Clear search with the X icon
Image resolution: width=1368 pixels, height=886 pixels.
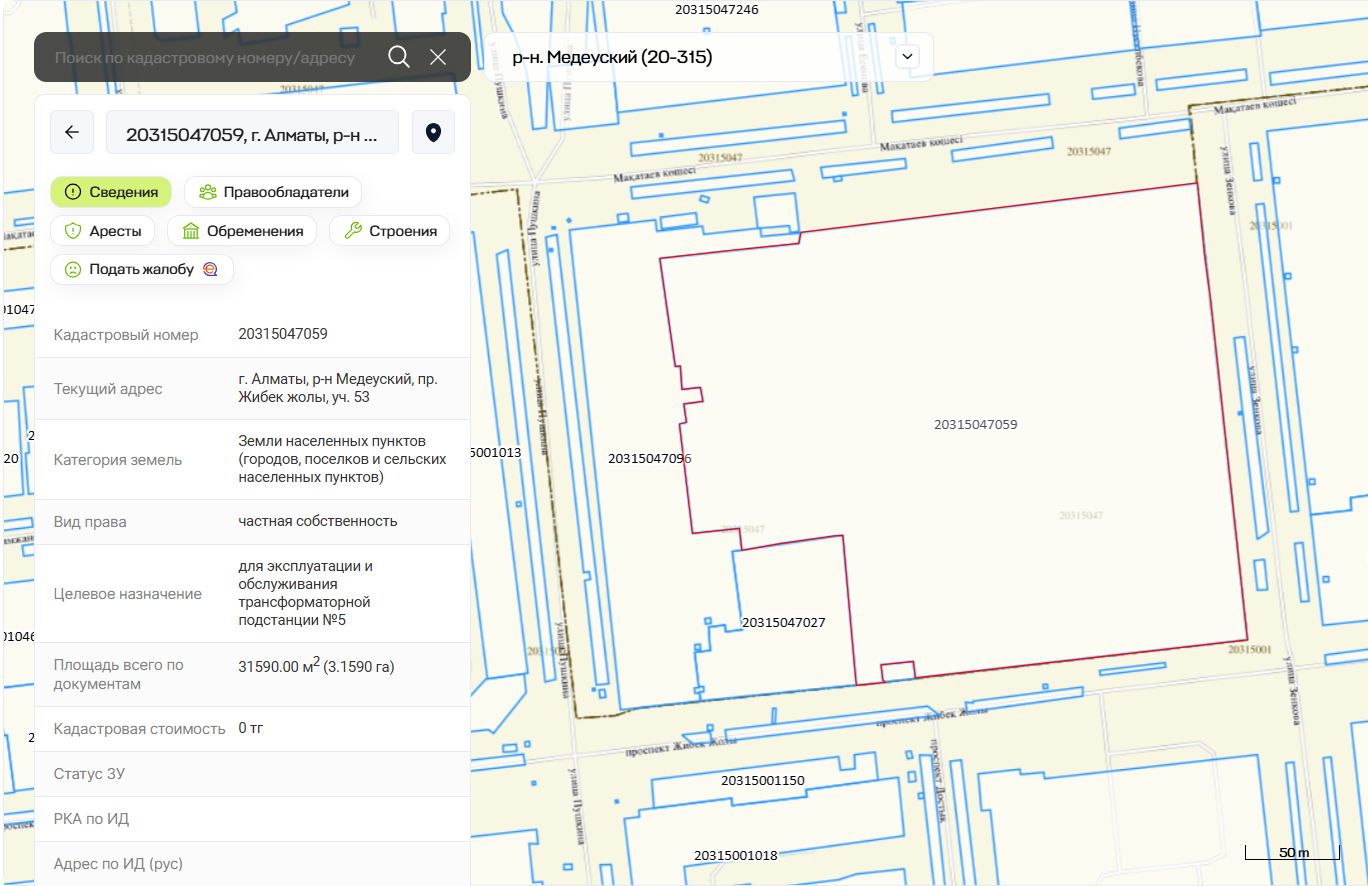[438, 57]
